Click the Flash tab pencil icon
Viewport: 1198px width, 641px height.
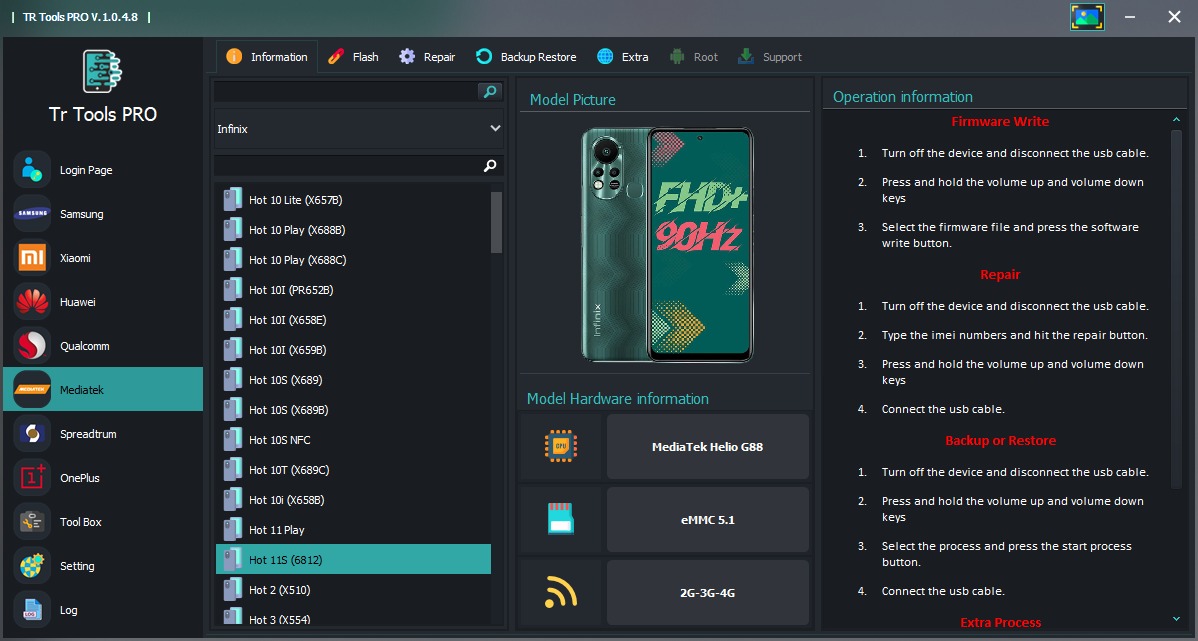[x=336, y=57]
